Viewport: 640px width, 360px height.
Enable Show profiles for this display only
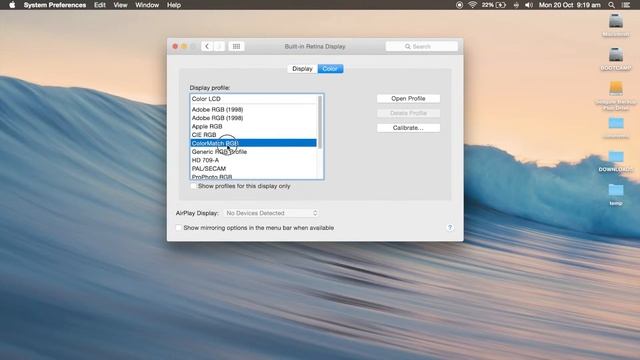tap(193, 186)
